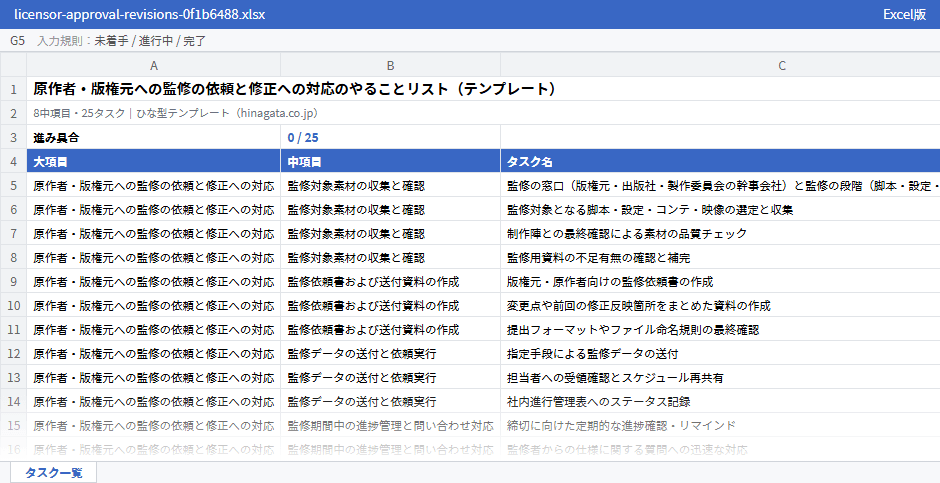Image resolution: width=940 pixels, height=483 pixels.
Task: Click cell 変更点や前回の修正反映箇所をまとめた資料の作成
Action: [721, 306]
